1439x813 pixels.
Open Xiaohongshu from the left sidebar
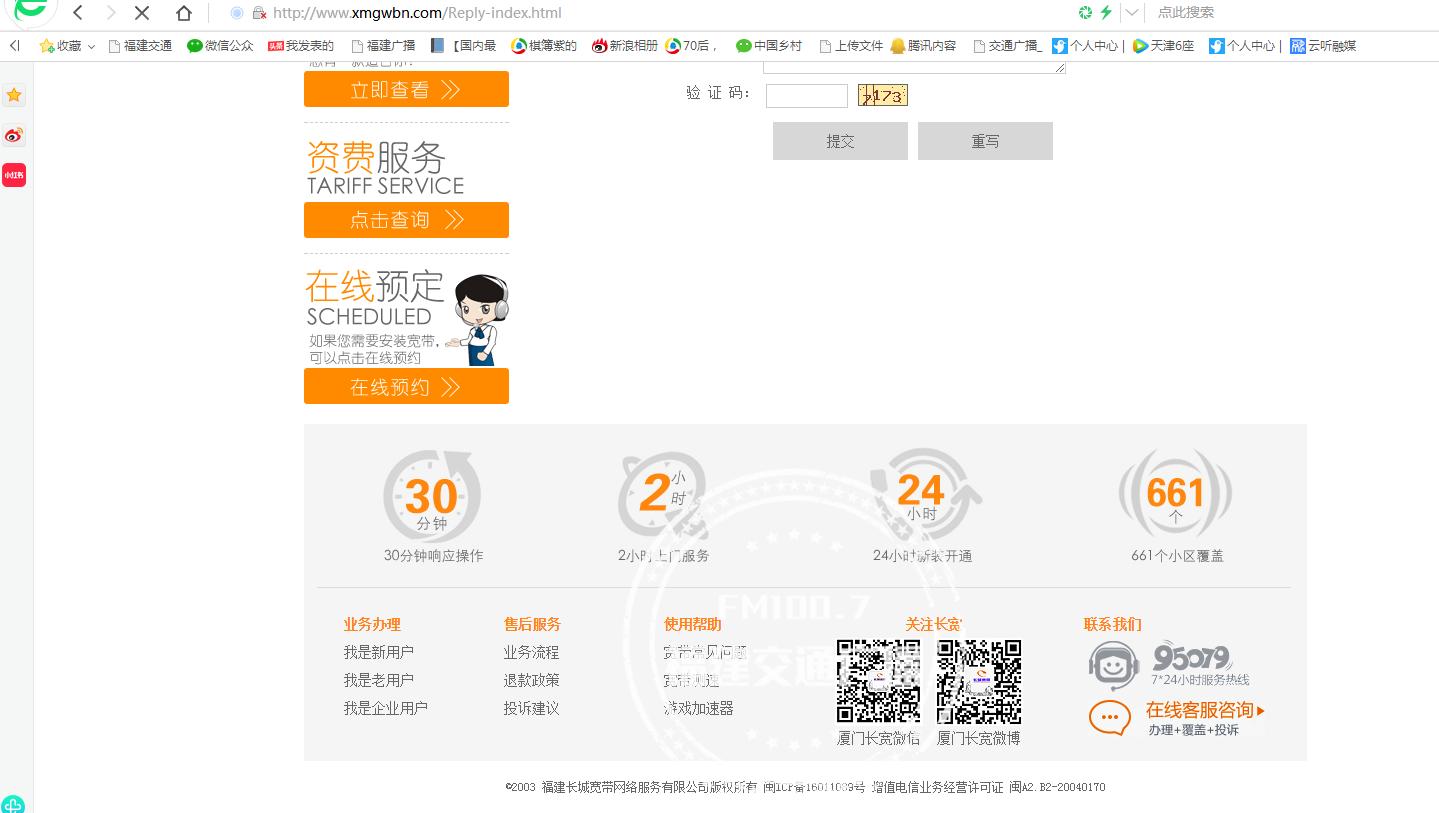pos(13,175)
